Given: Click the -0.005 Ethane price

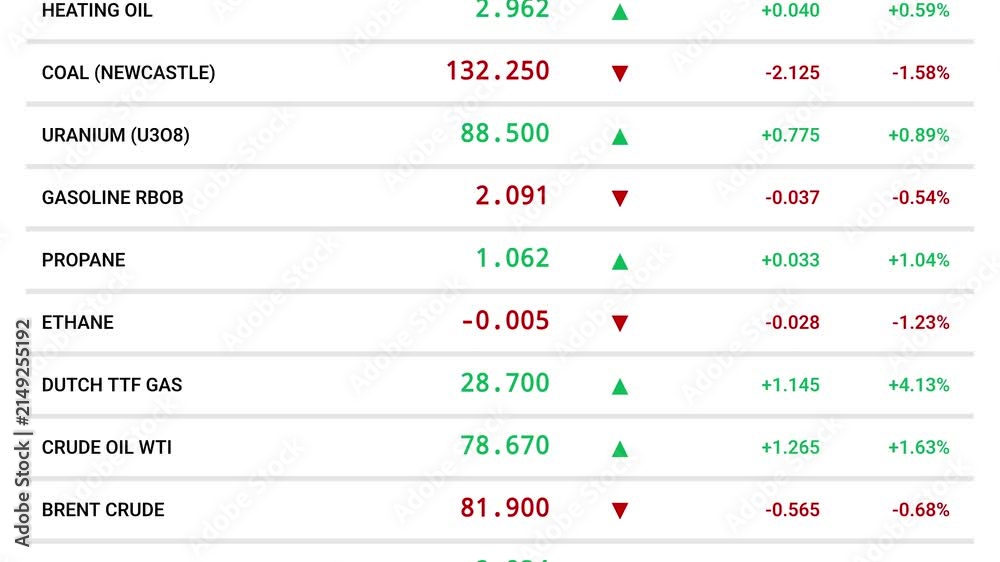Looking at the screenshot, I should 505,320.
